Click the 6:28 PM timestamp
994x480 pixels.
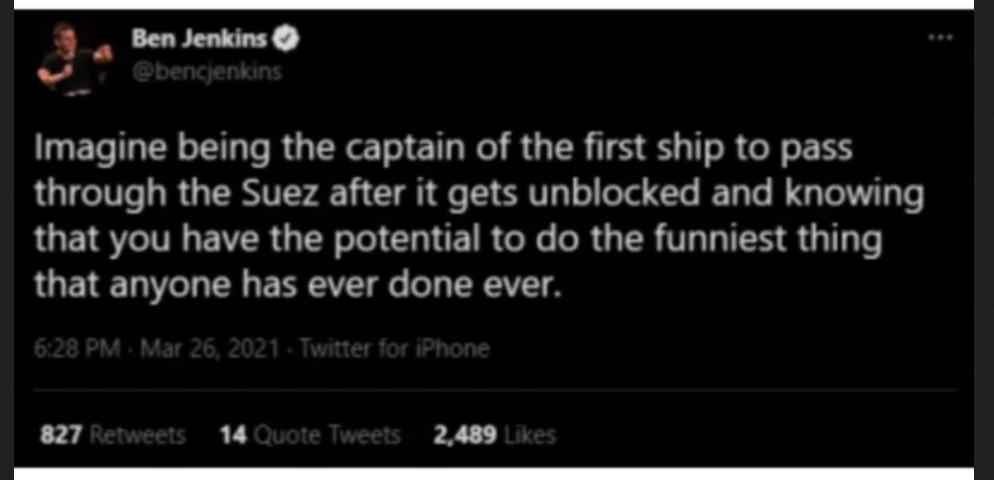[66, 349]
